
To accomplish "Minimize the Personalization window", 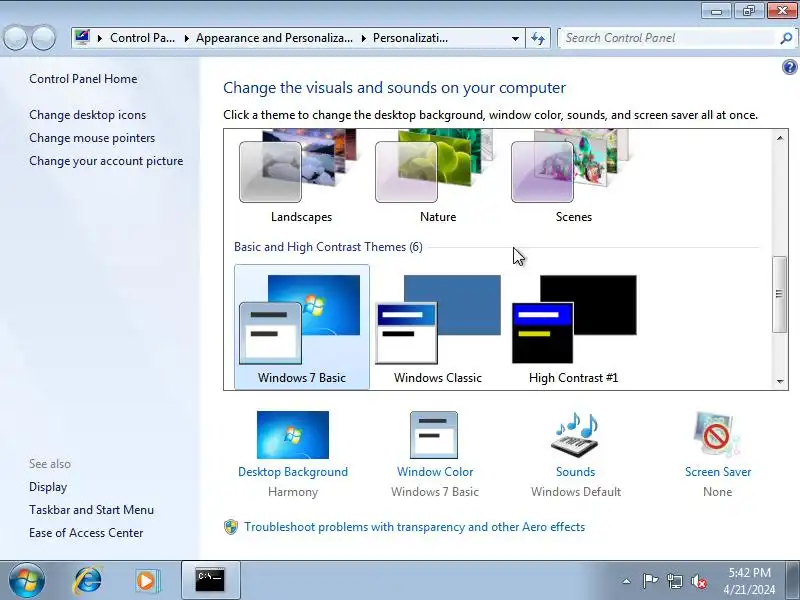I will pyautogui.click(x=716, y=11).
